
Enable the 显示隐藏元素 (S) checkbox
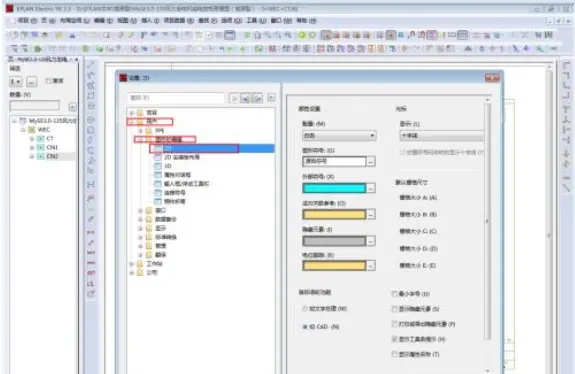pyautogui.click(x=395, y=309)
